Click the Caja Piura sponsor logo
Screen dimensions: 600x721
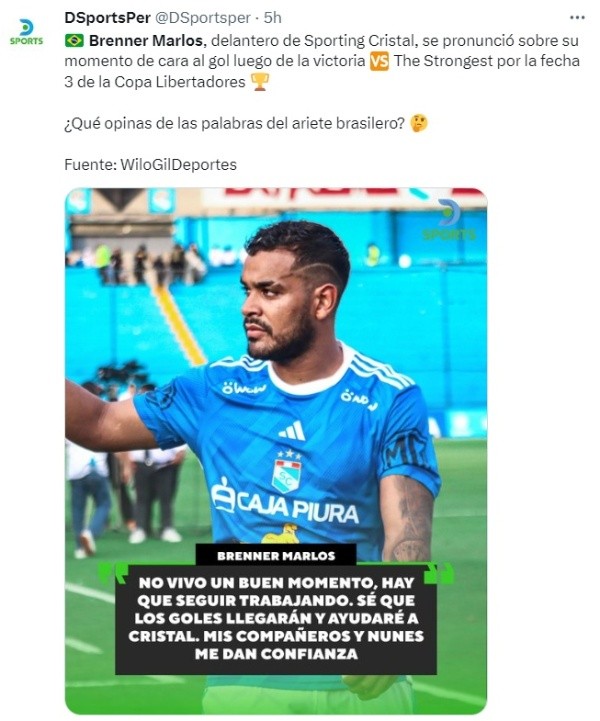point(285,504)
